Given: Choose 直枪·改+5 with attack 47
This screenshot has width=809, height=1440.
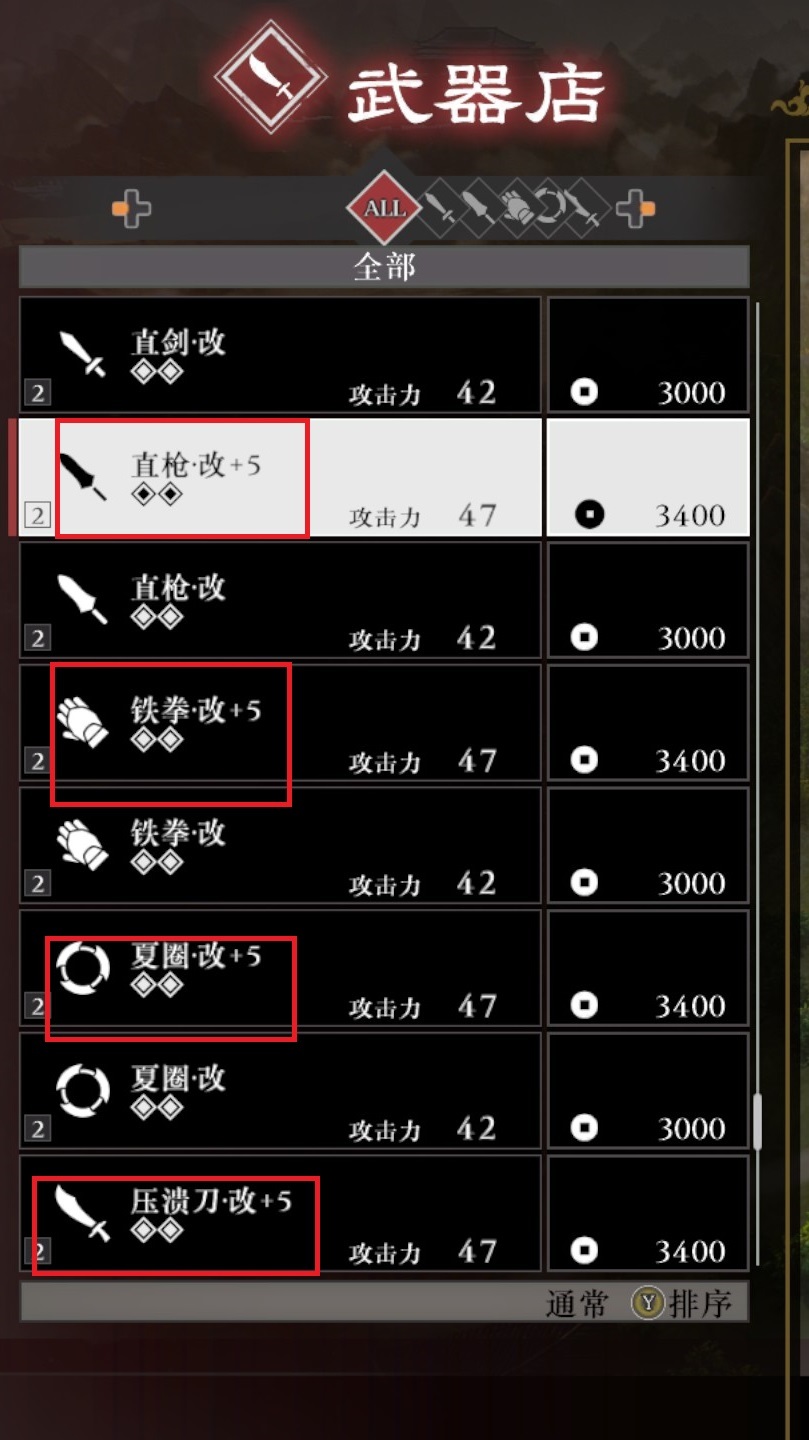Looking at the screenshot, I should [280, 477].
